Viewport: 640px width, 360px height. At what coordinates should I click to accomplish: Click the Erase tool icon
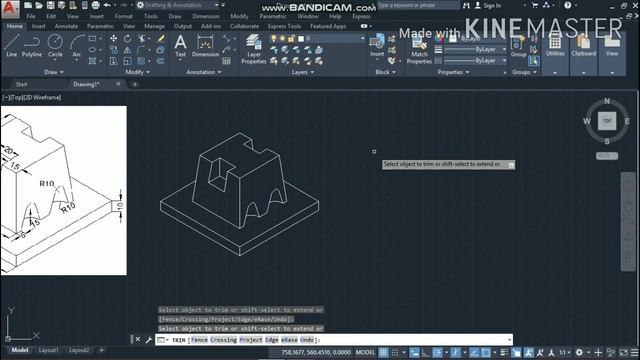(x=161, y=38)
